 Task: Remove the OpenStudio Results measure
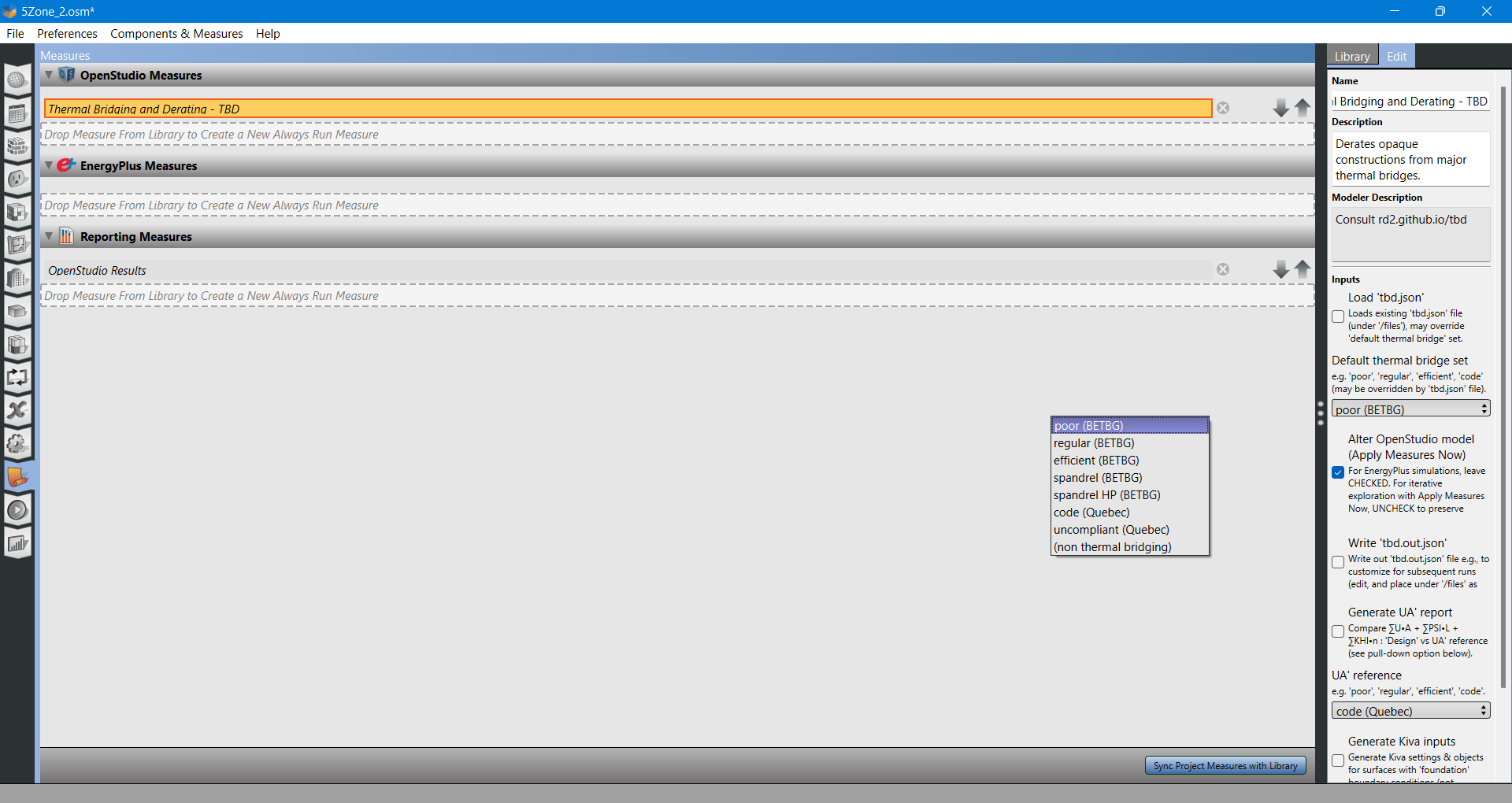point(1223,268)
